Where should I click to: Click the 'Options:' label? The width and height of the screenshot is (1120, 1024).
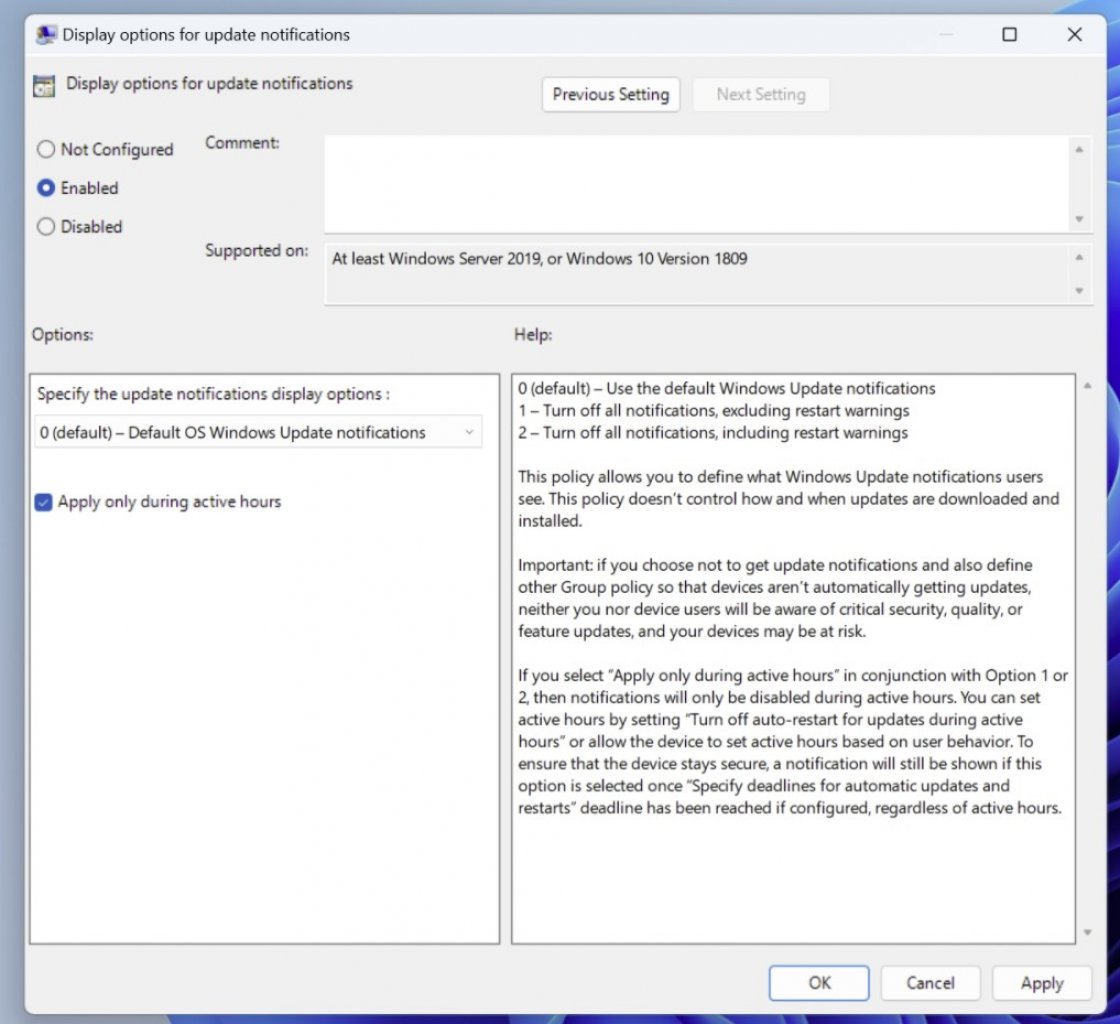(x=62, y=334)
